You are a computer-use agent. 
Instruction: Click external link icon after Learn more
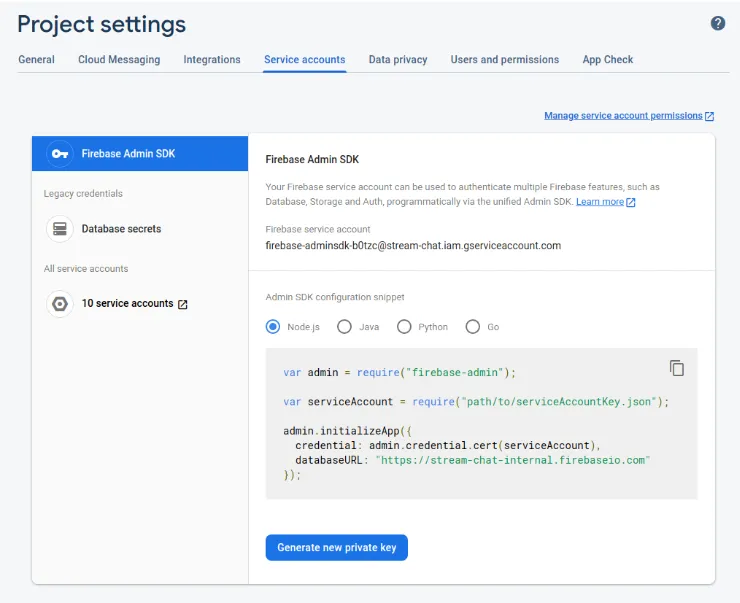[x=631, y=202]
